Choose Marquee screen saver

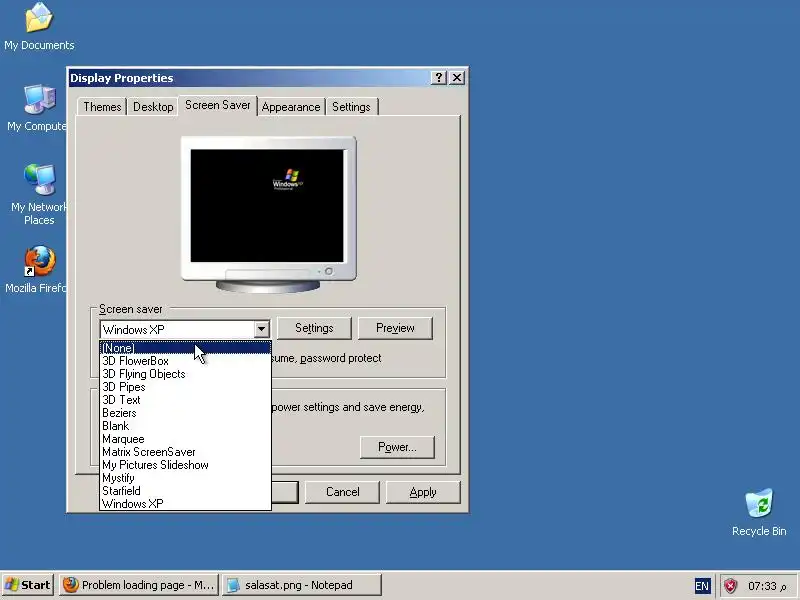[x=185, y=439]
